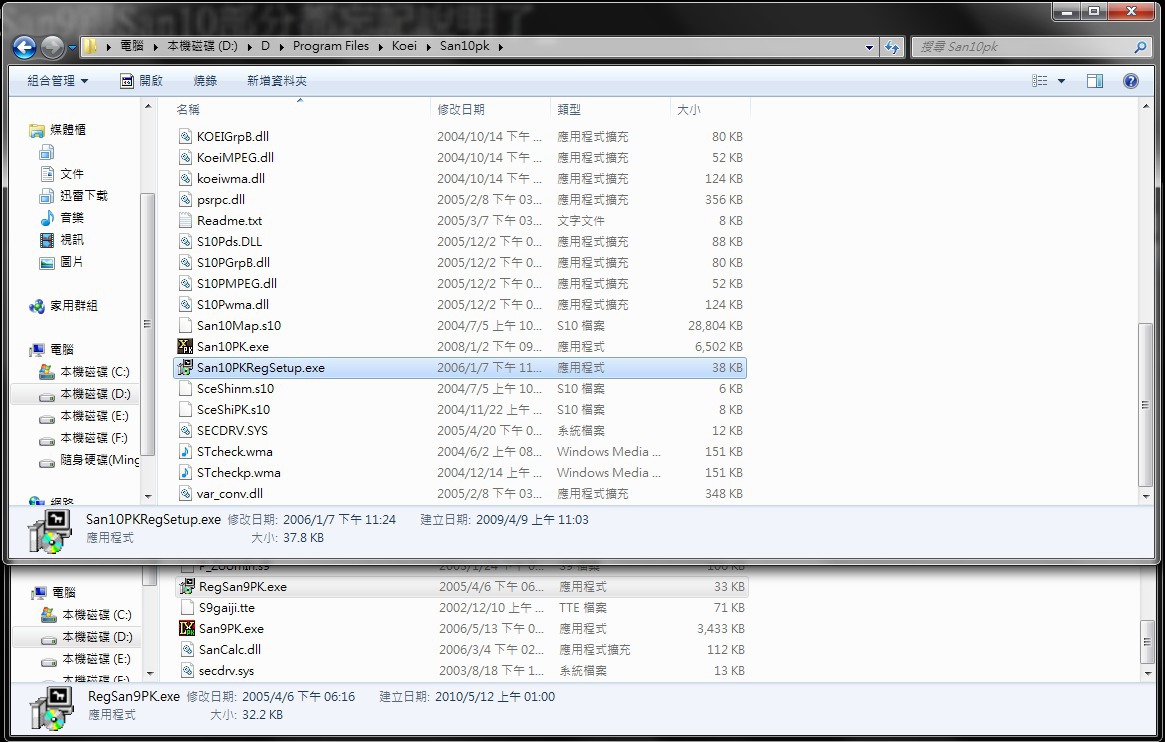Click the San10PK.exe game icon

click(x=185, y=346)
